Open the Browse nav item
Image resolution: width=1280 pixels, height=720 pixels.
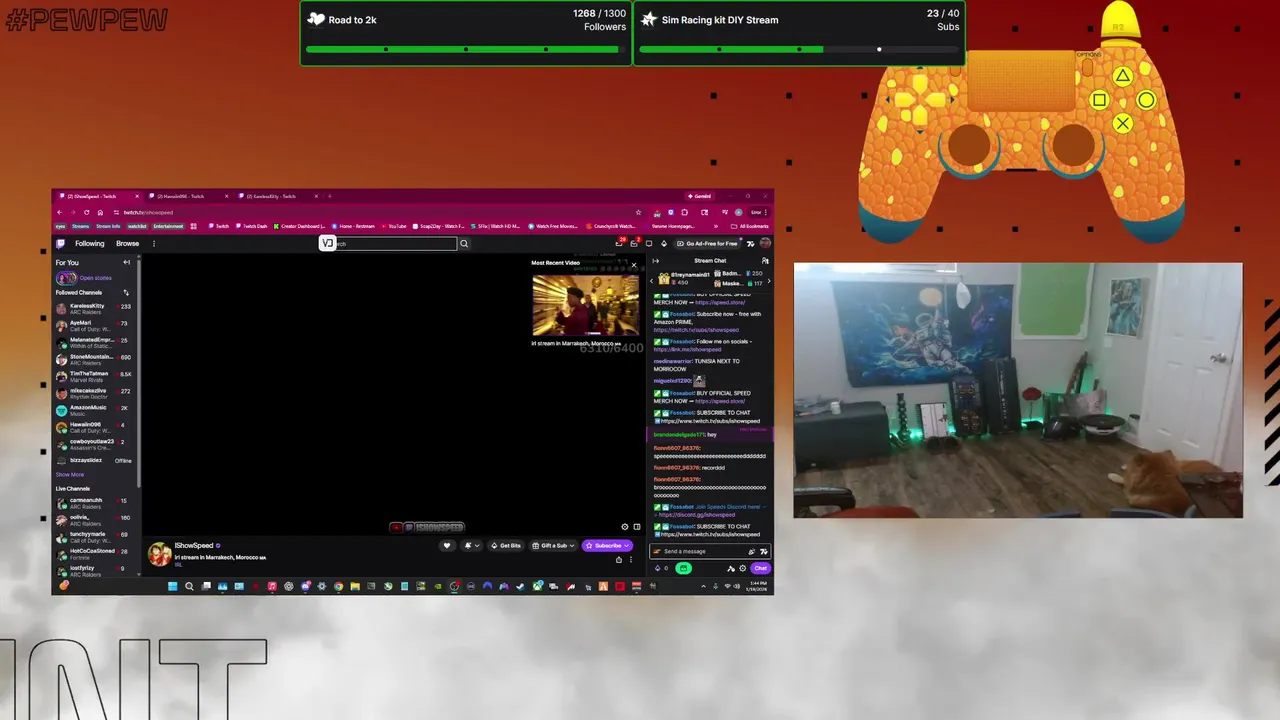(x=128, y=244)
